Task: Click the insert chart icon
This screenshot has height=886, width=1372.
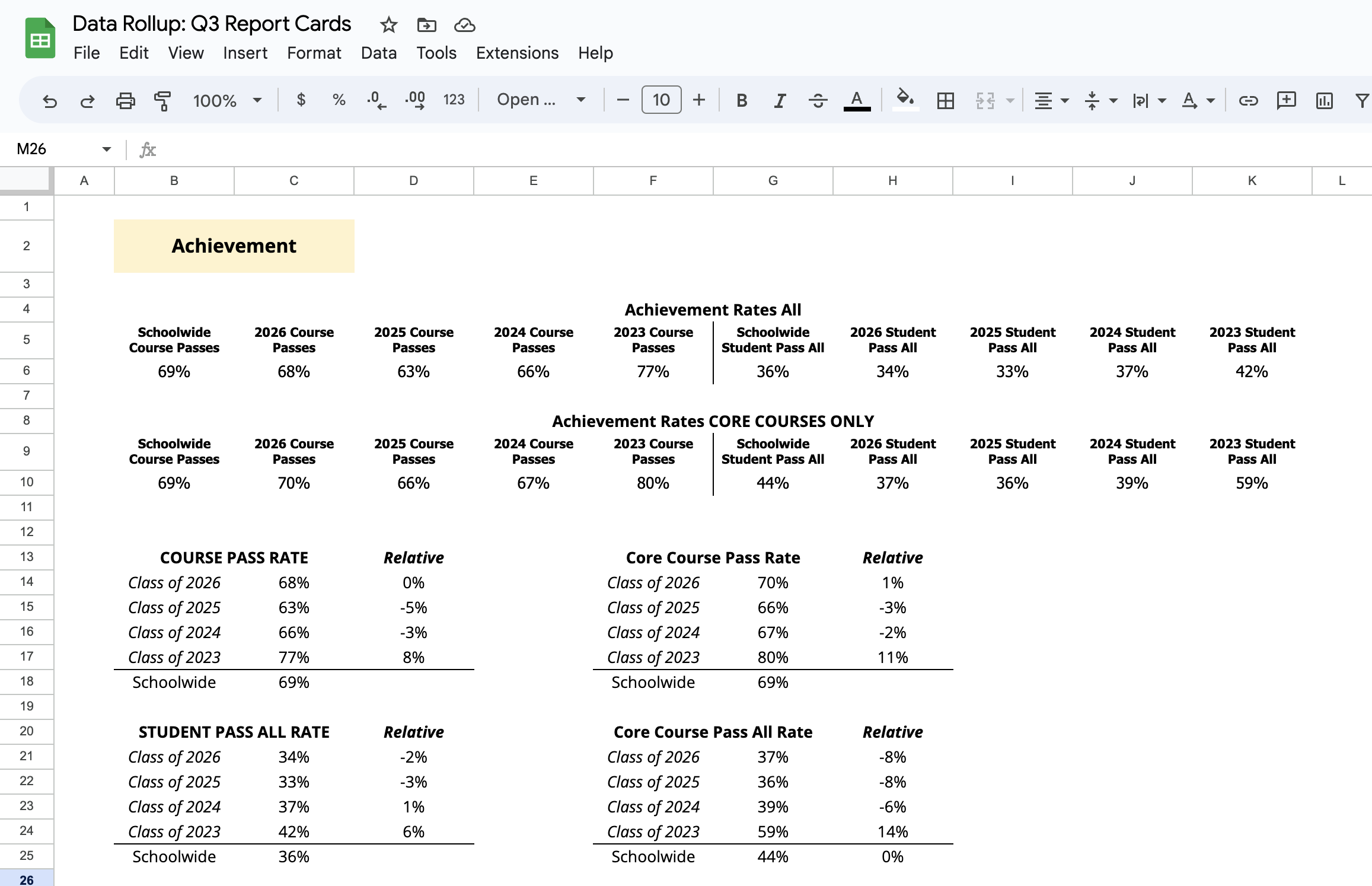Action: 1324,101
